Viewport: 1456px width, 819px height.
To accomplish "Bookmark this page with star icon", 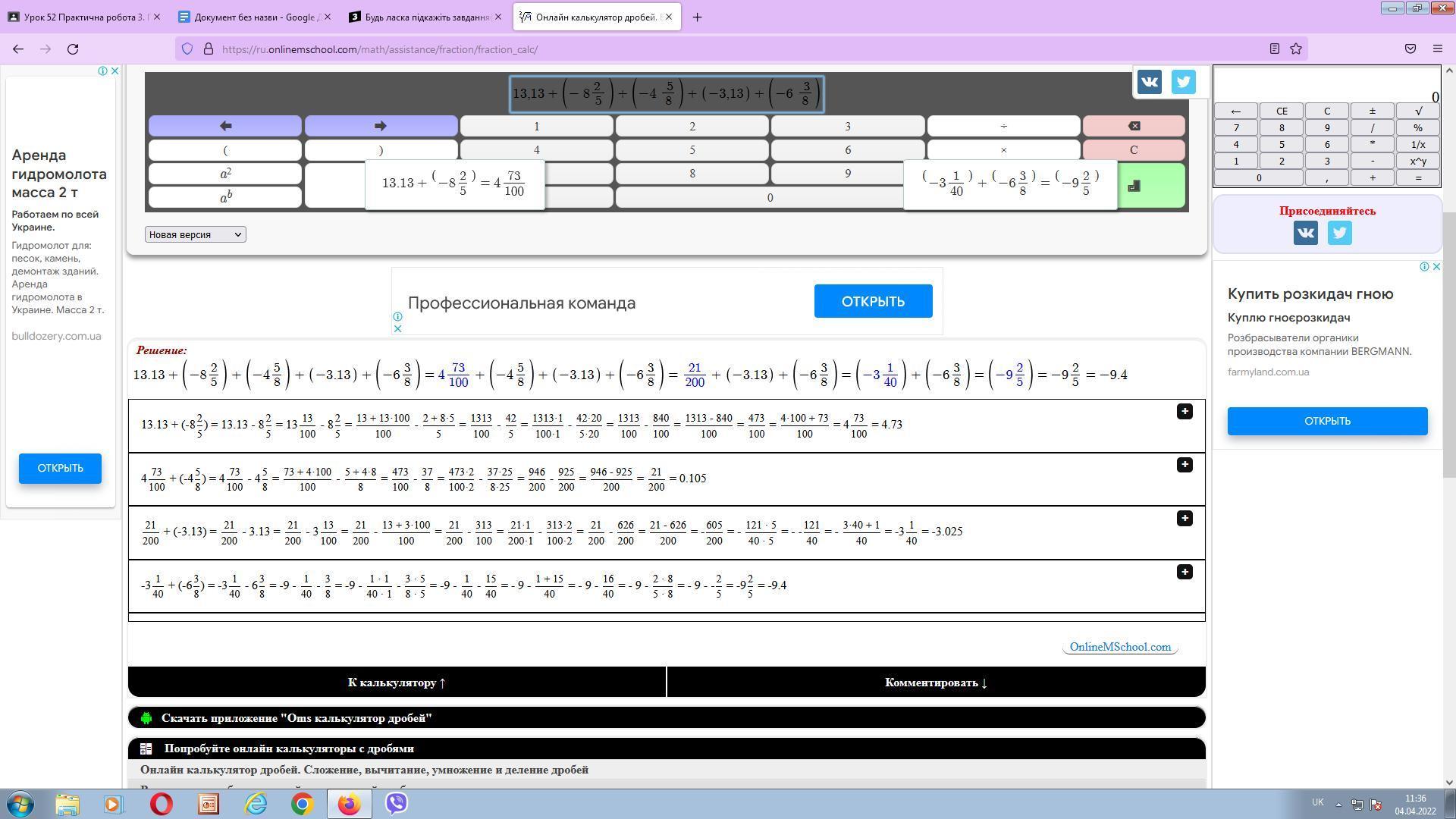I will coord(1296,49).
